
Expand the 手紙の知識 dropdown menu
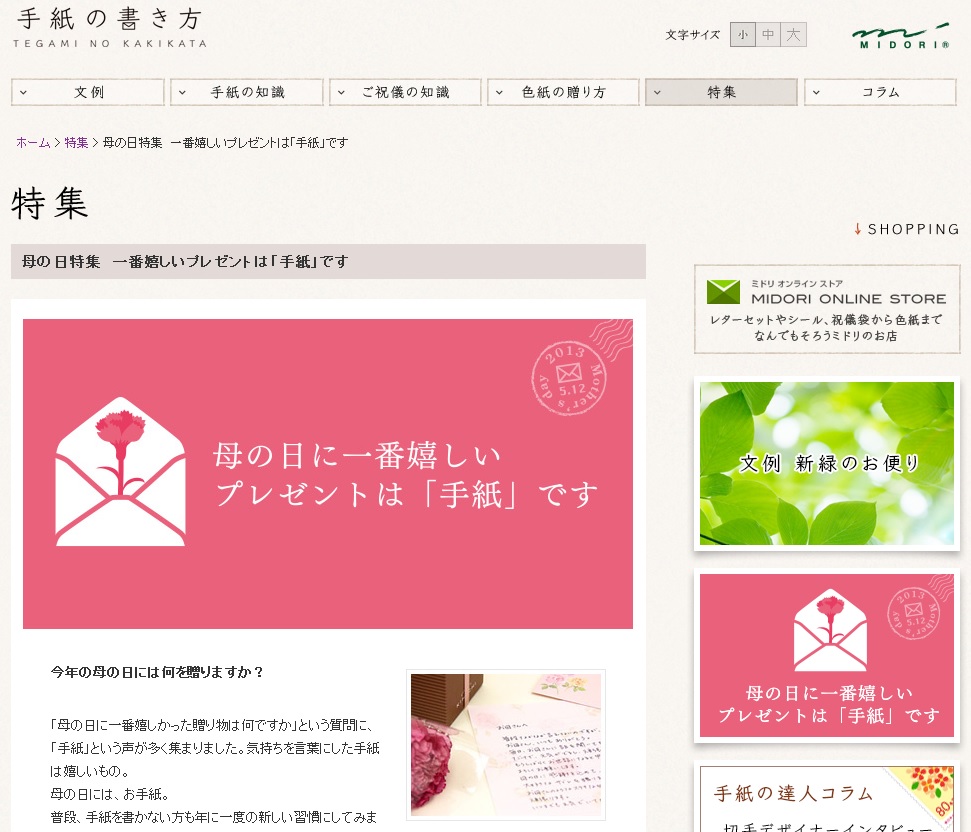tap(247, 92)
